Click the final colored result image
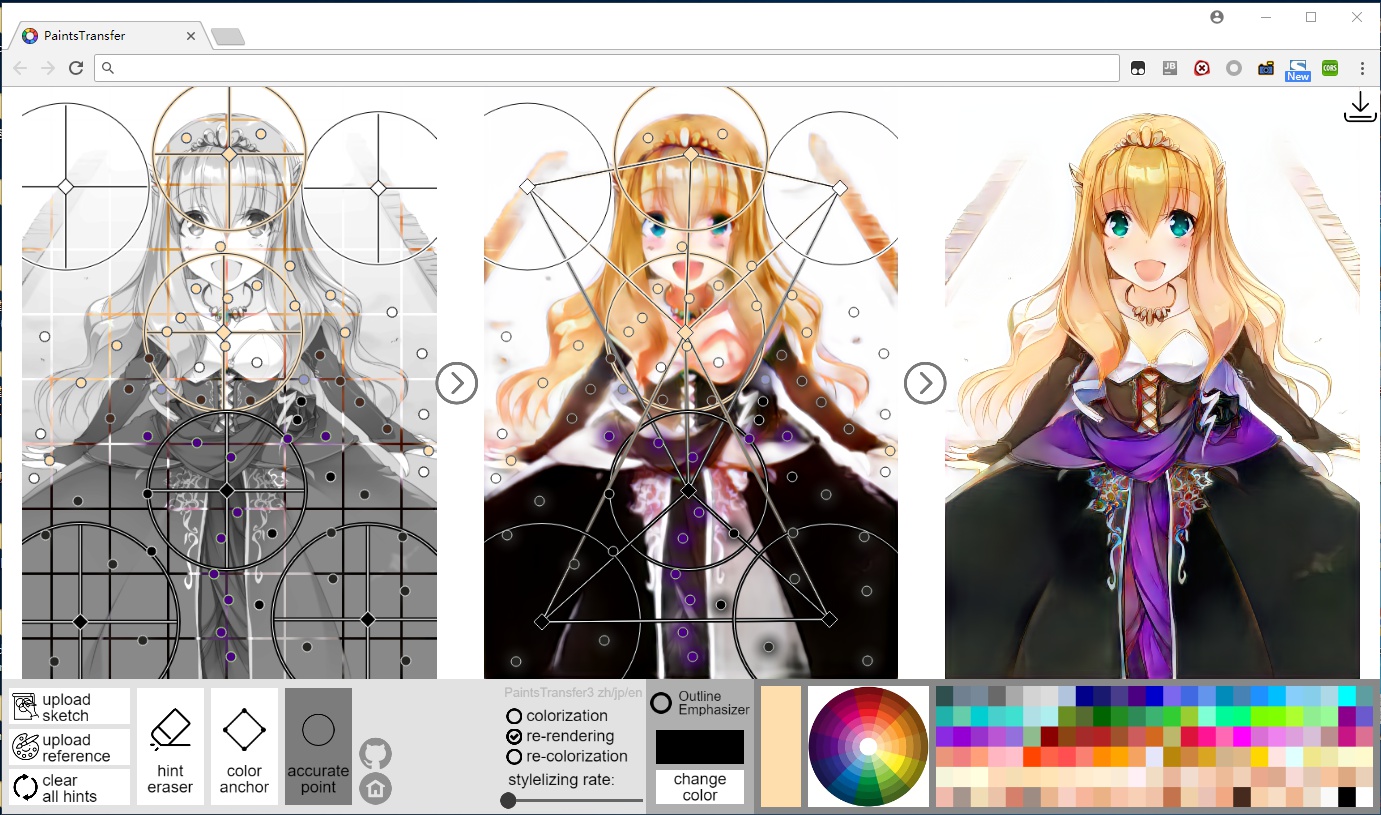1381x815 pixels. 1152,384
